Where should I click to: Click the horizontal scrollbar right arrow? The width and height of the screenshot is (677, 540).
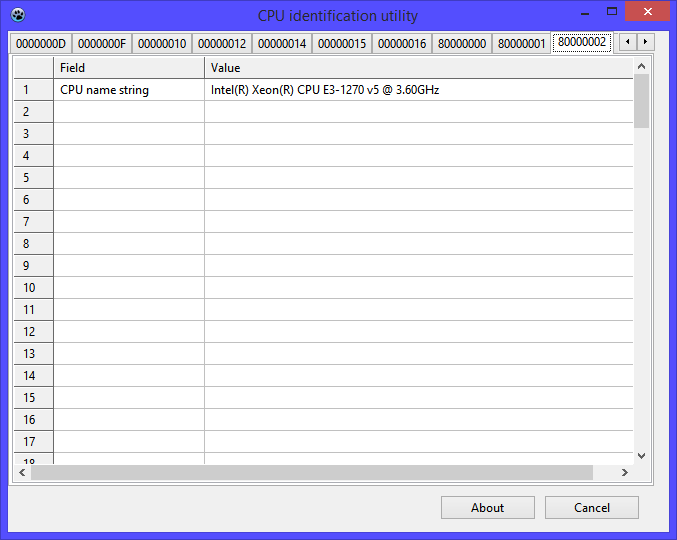point(624,473)
